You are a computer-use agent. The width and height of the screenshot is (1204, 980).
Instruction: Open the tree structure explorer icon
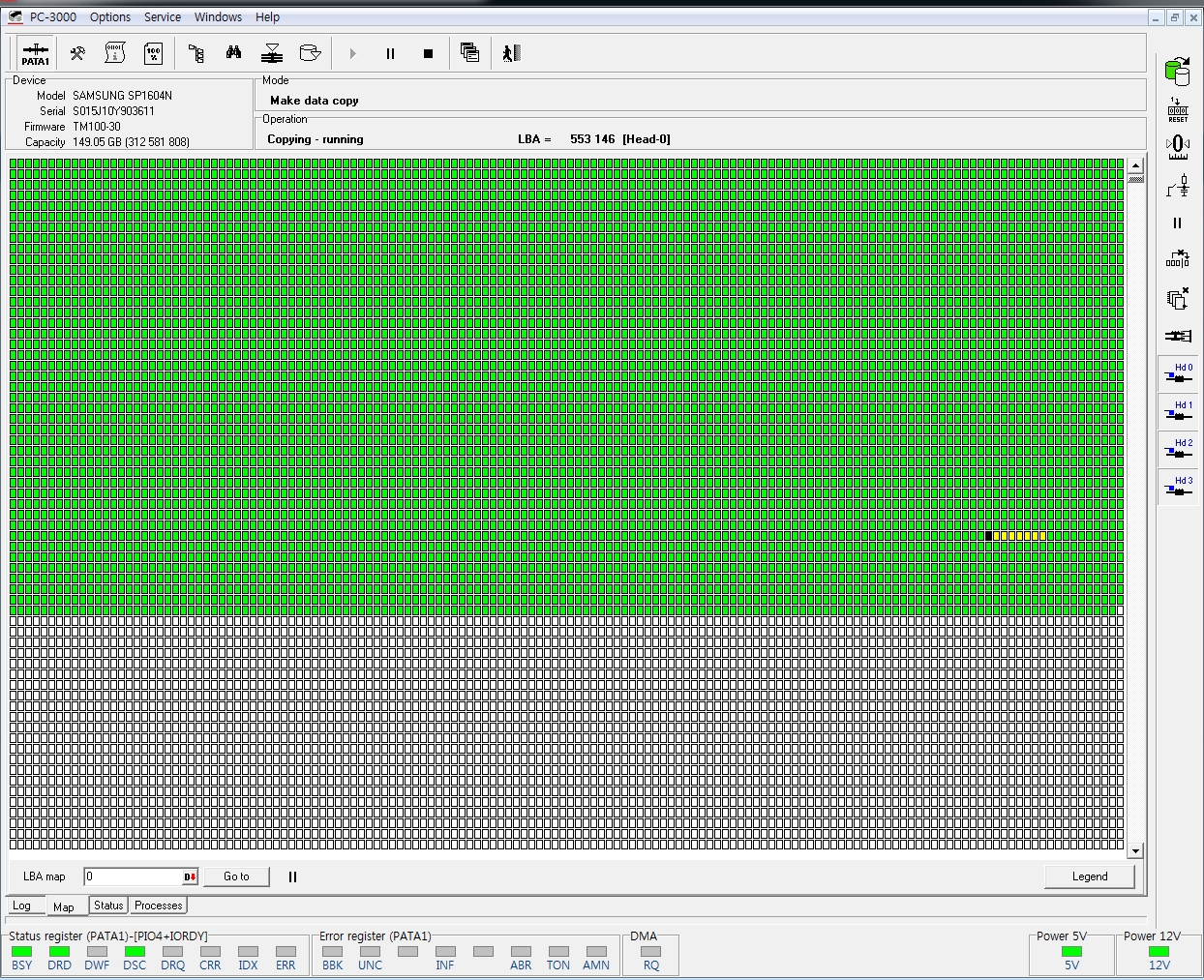pyautogui.click(x=196, y=53)
